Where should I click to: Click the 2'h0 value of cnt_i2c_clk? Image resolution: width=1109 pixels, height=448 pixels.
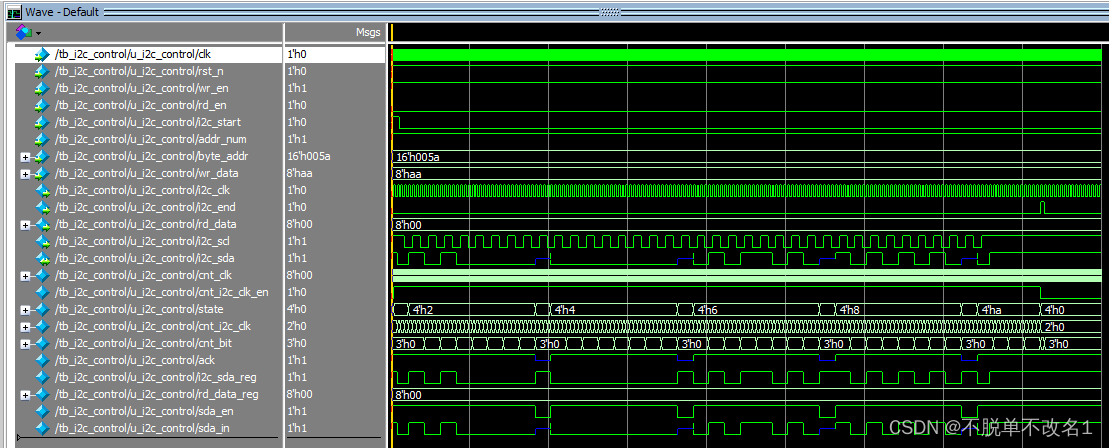298,326
